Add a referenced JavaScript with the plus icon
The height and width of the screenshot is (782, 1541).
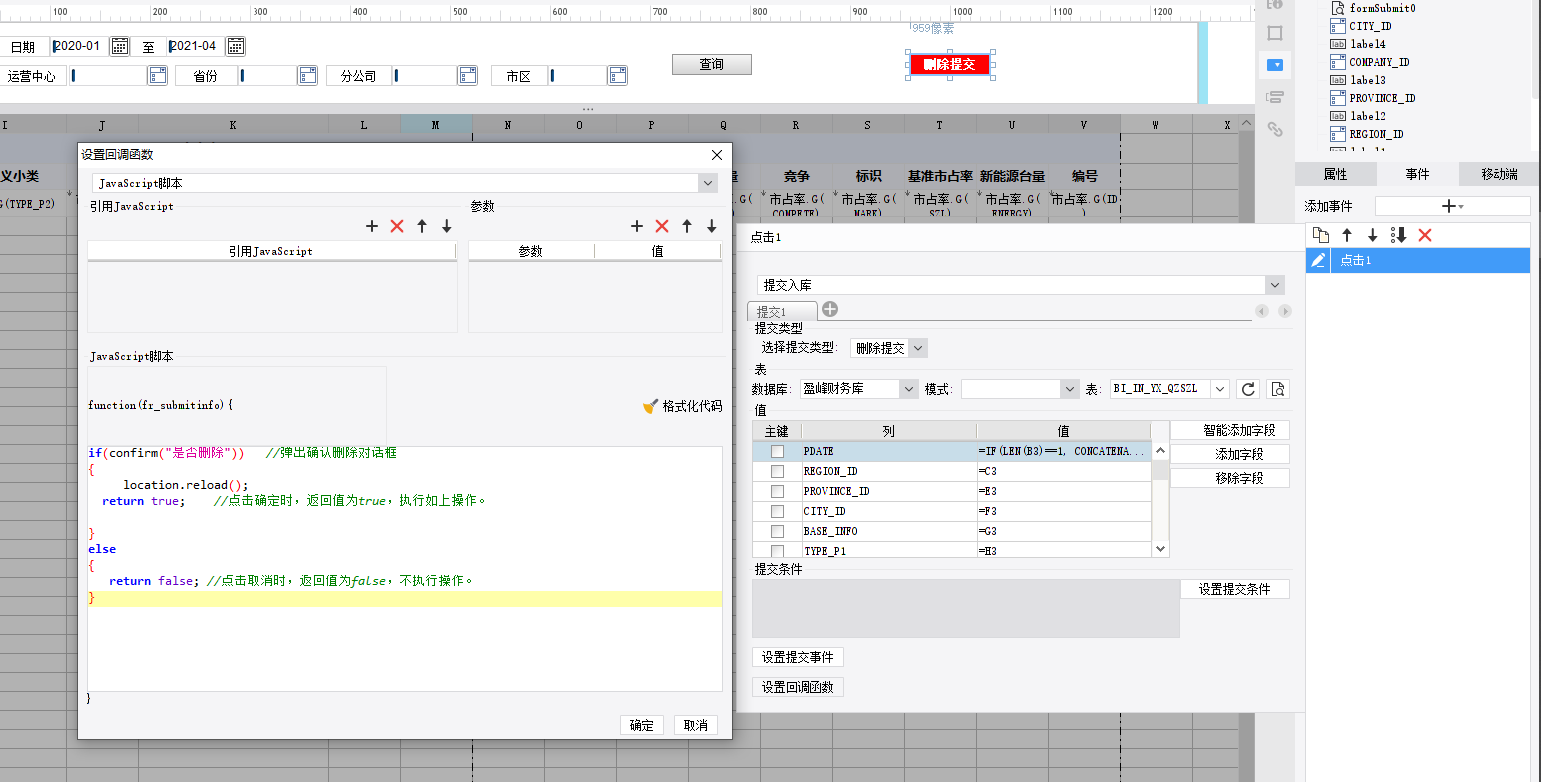[372, 227]
